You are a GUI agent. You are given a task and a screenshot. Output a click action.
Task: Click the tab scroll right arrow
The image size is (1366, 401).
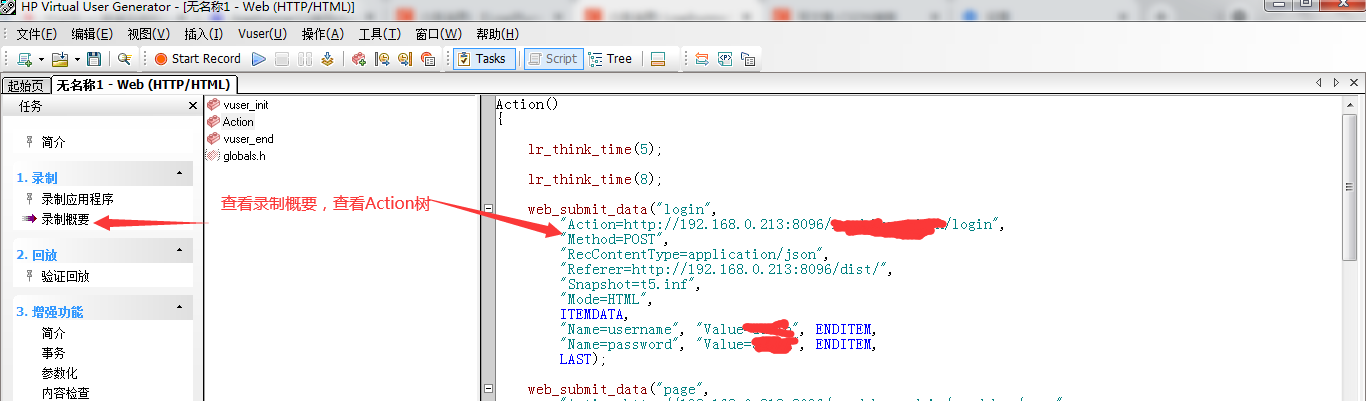pos(1337,84)
